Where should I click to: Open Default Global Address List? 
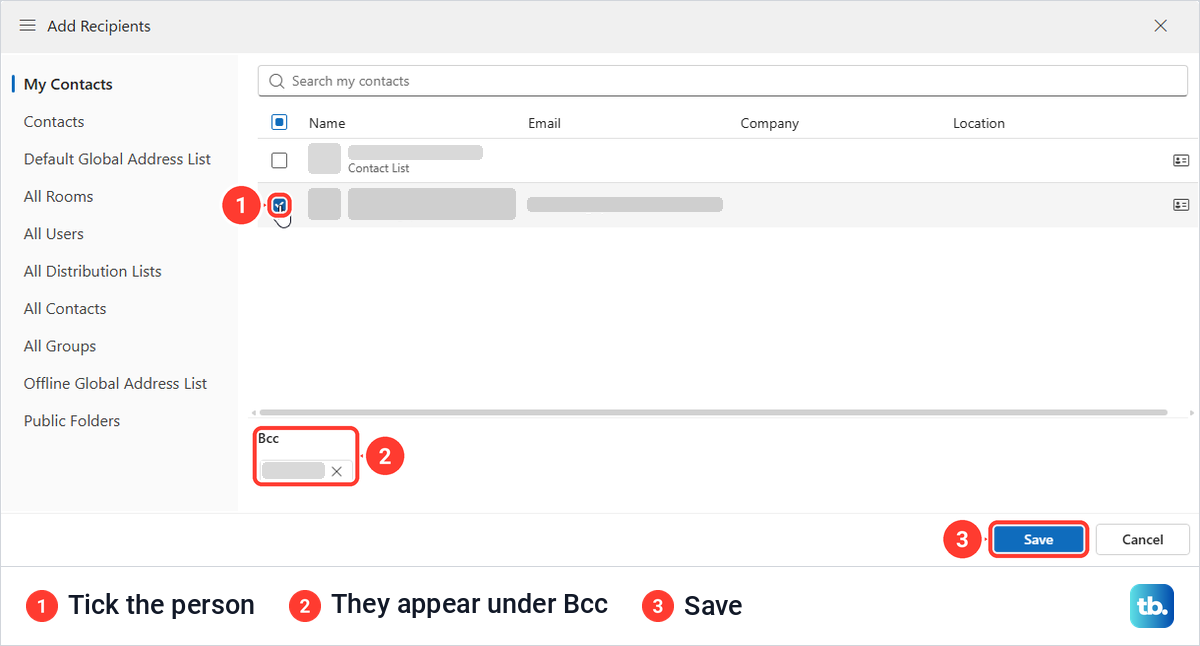(117, 159)
